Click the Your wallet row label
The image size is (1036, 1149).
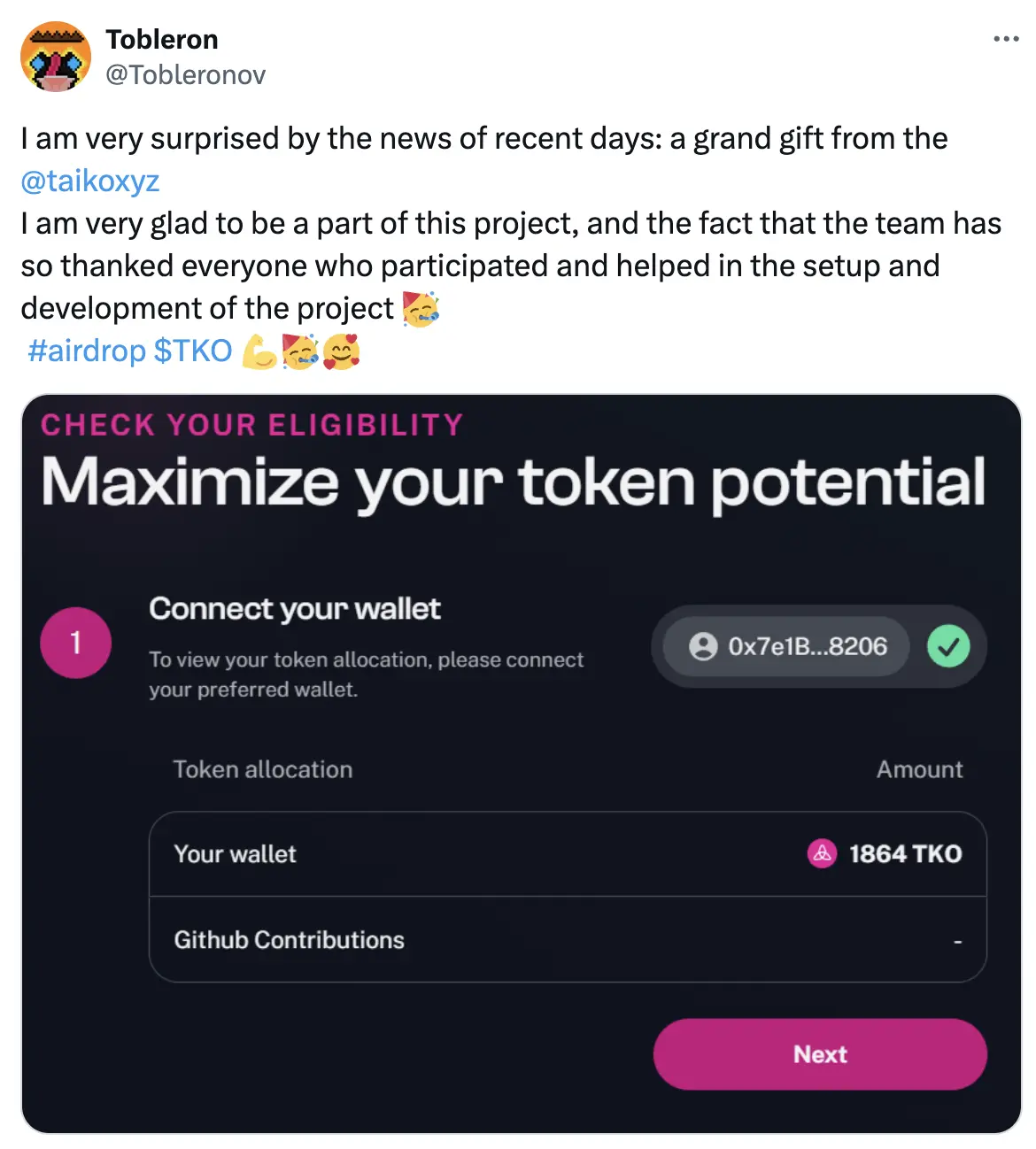tap(236, 853)
